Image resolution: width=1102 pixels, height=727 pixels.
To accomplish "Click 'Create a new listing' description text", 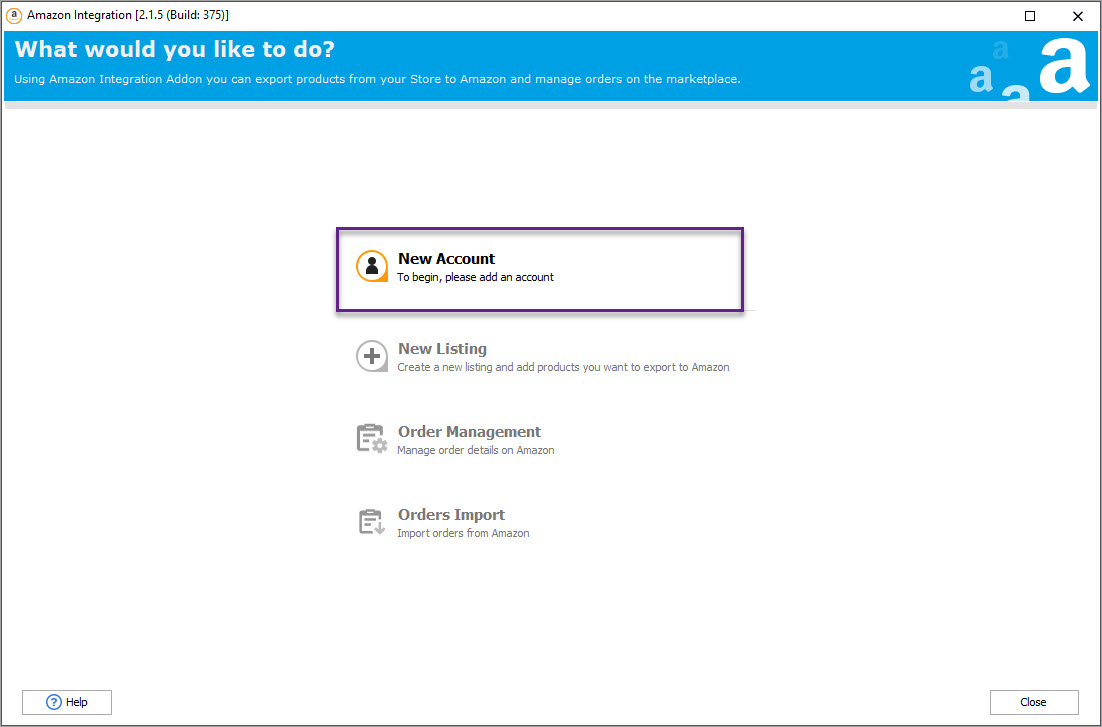I will (563, 367).
